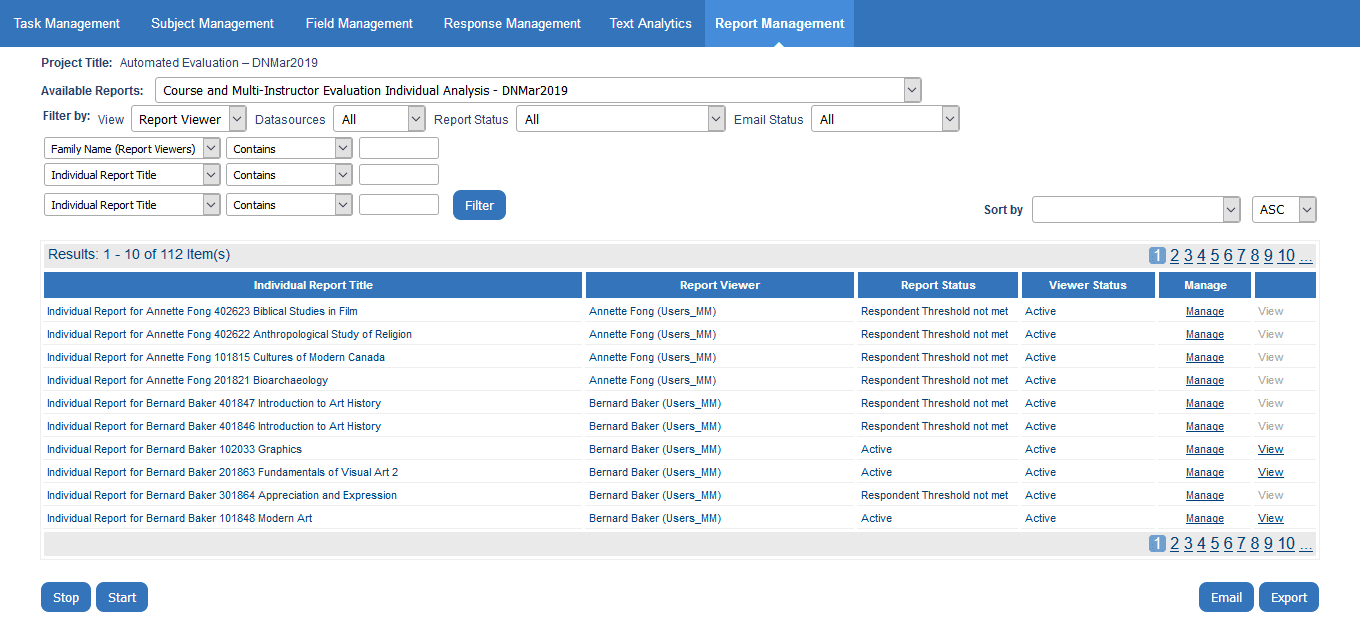Open the Bernard Baker Modern Art report title
Viewport: 1360px width, 630px height.
(180, 519)
